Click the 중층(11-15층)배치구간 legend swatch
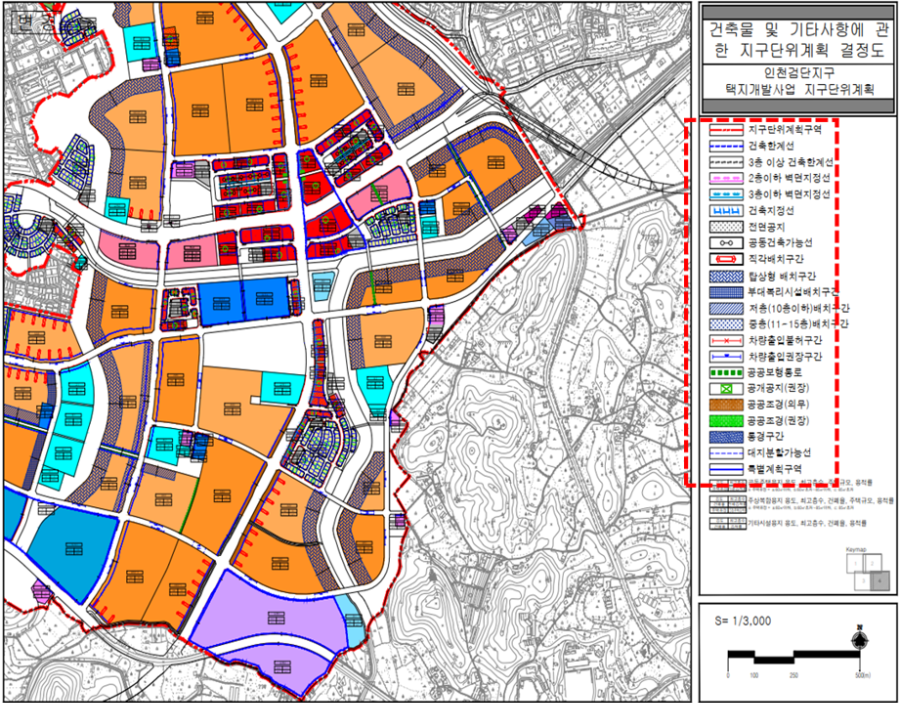The height and width of the screenshot is (703, 900). [726, 324]
